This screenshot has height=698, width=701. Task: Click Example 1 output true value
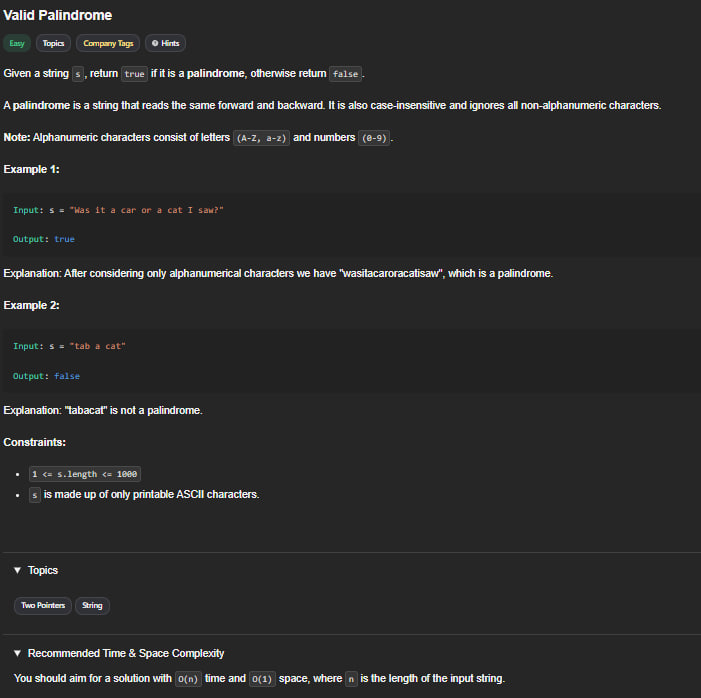coord(64,239)
